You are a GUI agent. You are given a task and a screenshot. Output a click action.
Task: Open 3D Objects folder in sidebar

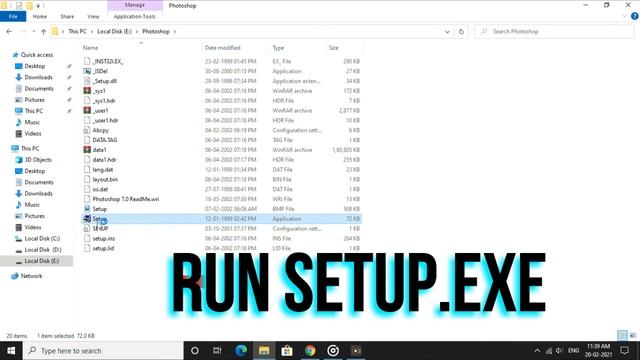pyautogui.click(x=38, y=160)
